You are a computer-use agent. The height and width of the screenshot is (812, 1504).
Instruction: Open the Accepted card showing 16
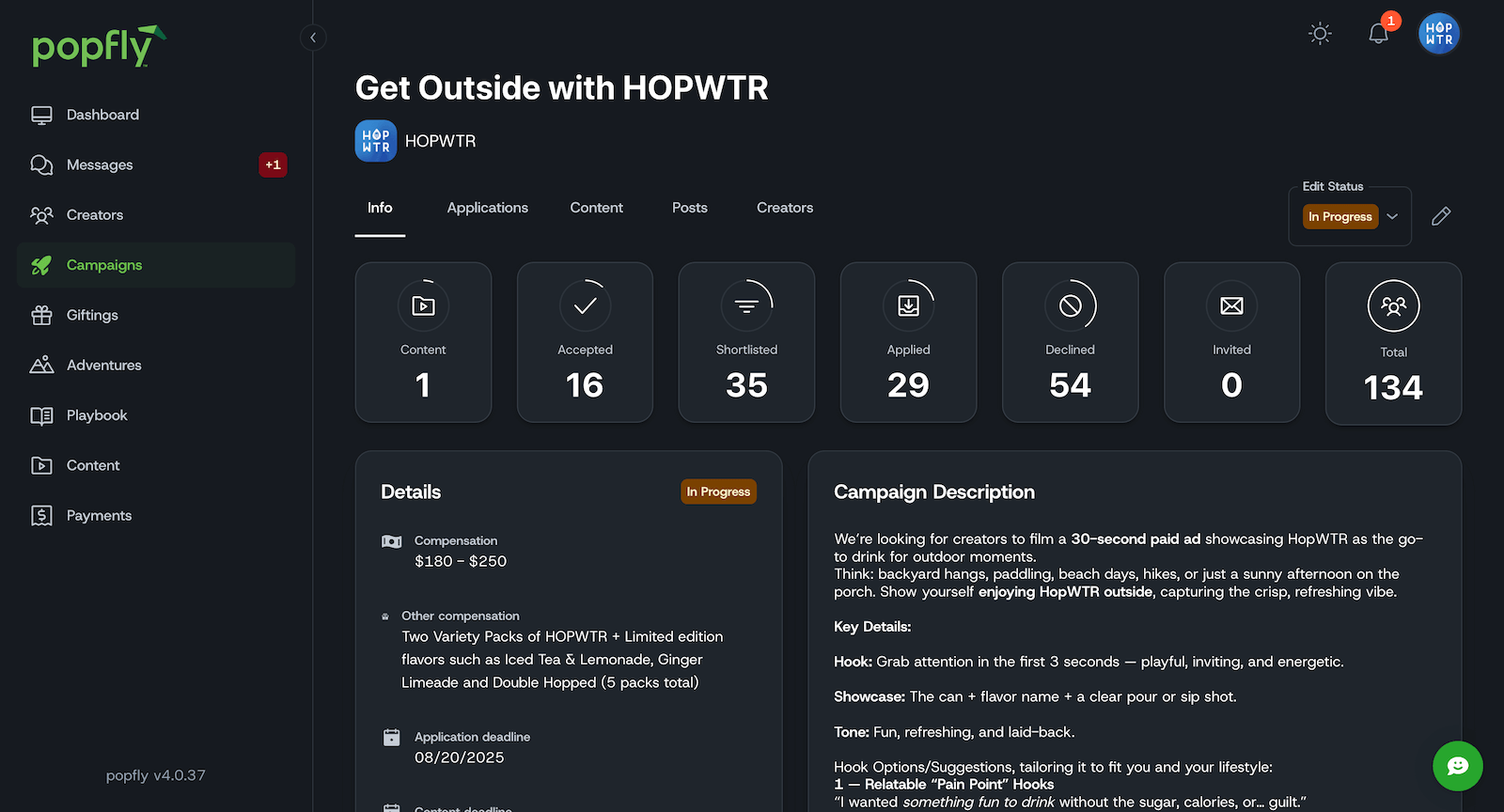tap(585, 342)
